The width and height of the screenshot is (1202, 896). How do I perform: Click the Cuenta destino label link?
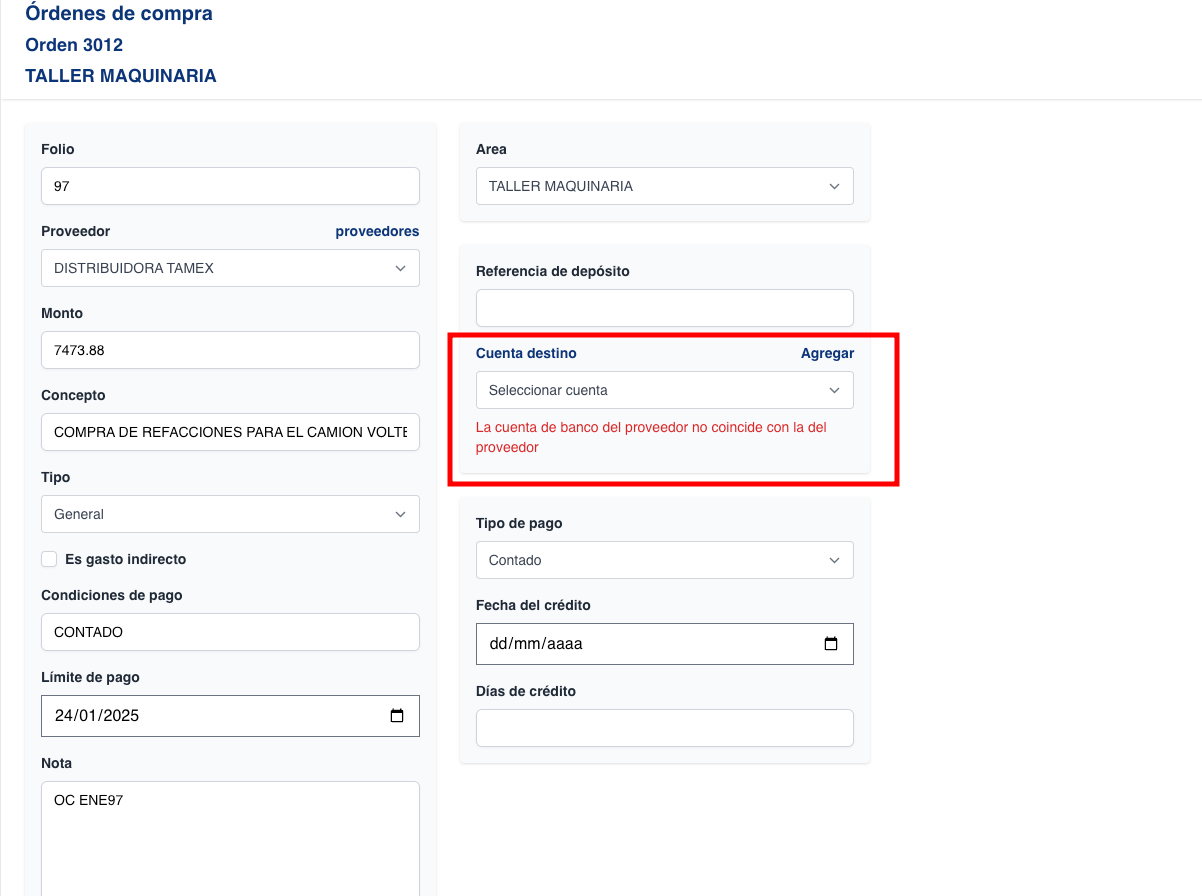coord(526,353)
